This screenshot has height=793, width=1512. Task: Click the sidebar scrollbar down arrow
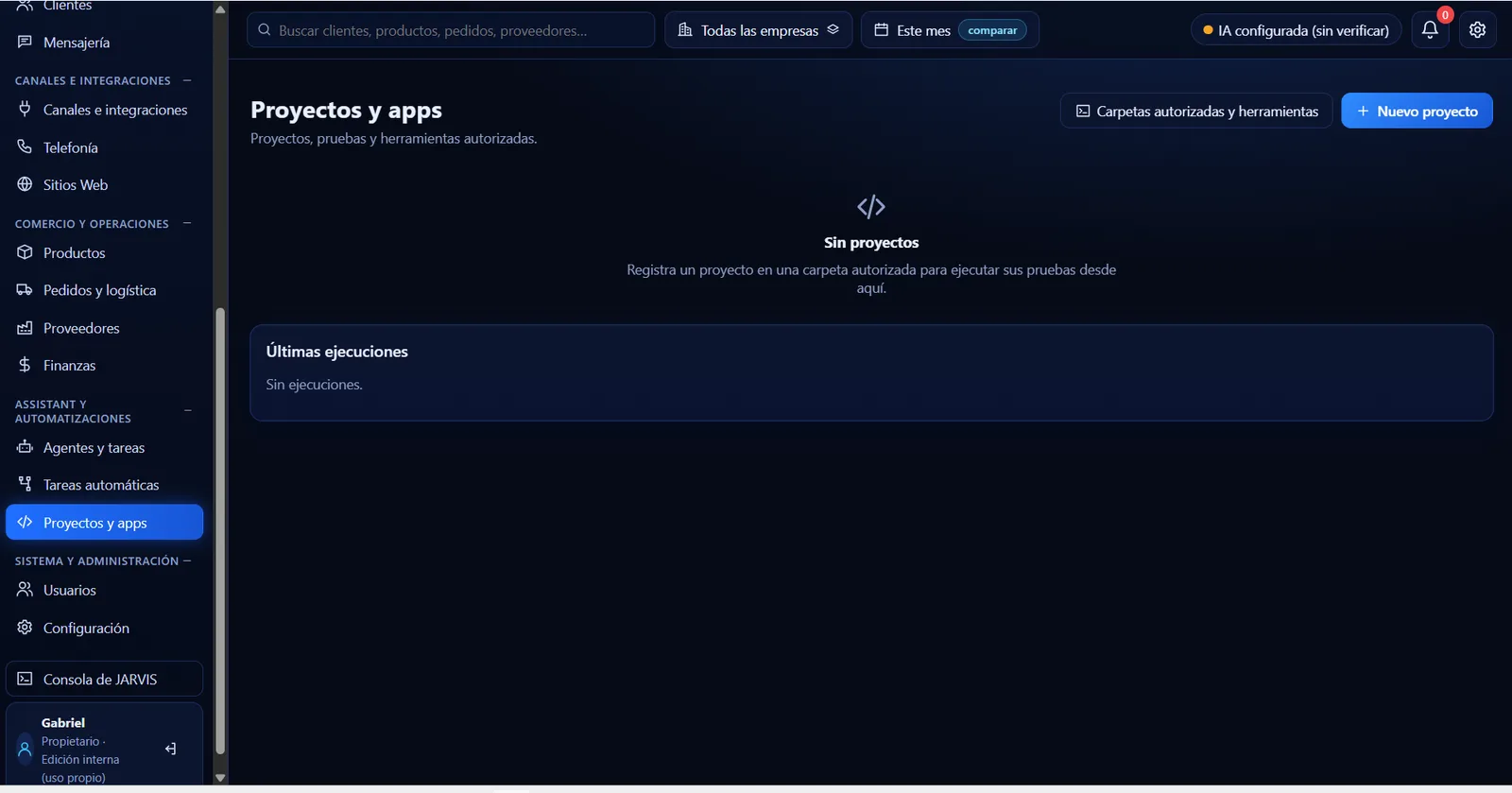tap(220, 778)
